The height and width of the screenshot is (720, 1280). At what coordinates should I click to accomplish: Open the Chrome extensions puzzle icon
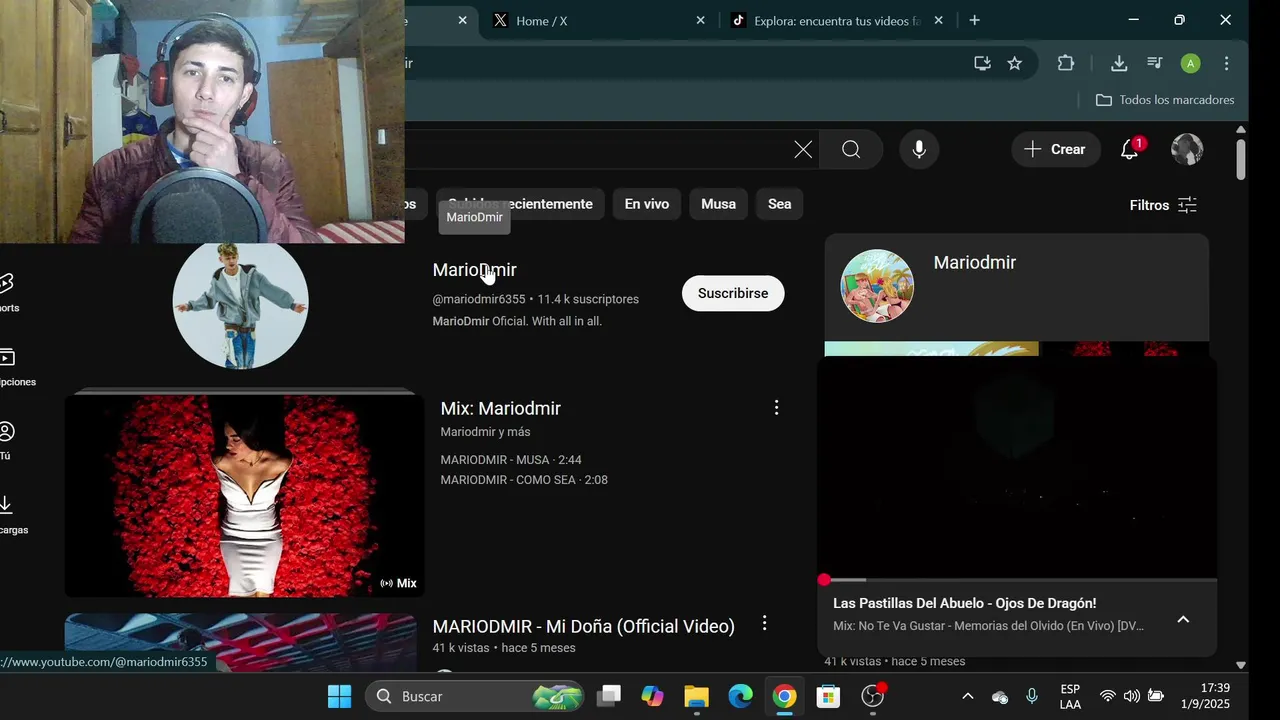1066,63
